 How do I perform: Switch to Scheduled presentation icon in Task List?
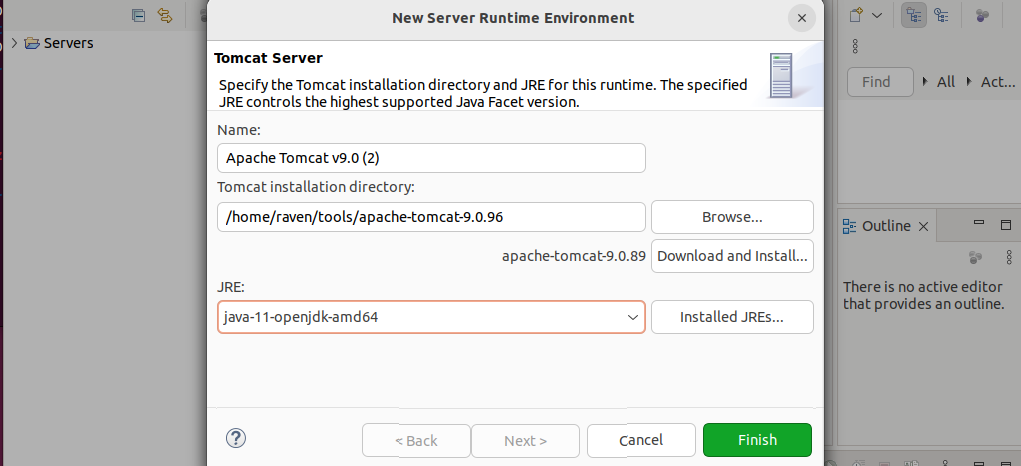[941, 15]
